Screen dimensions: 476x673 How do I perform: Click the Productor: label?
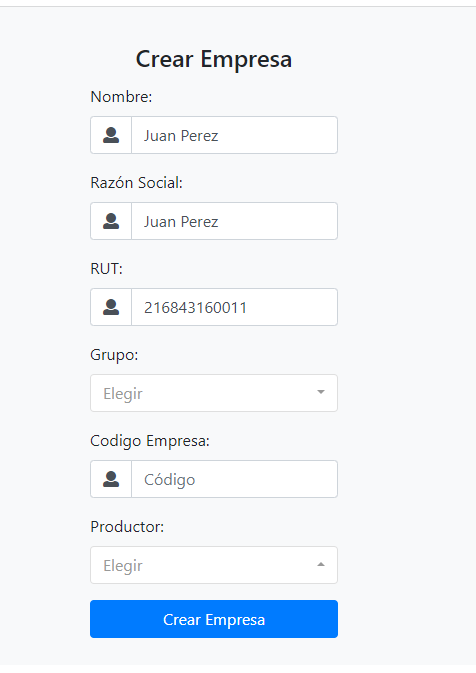coord(127,527)
